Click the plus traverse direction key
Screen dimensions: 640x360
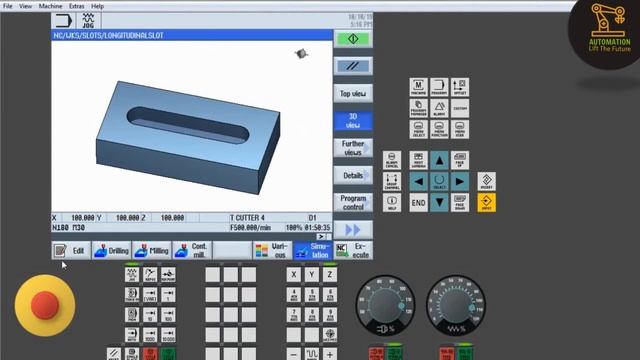coord(330,354)
